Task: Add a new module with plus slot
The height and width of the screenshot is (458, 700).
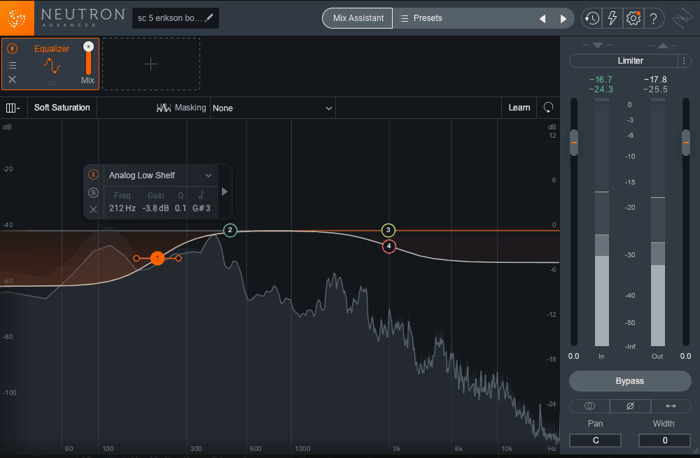Action: 151,64
